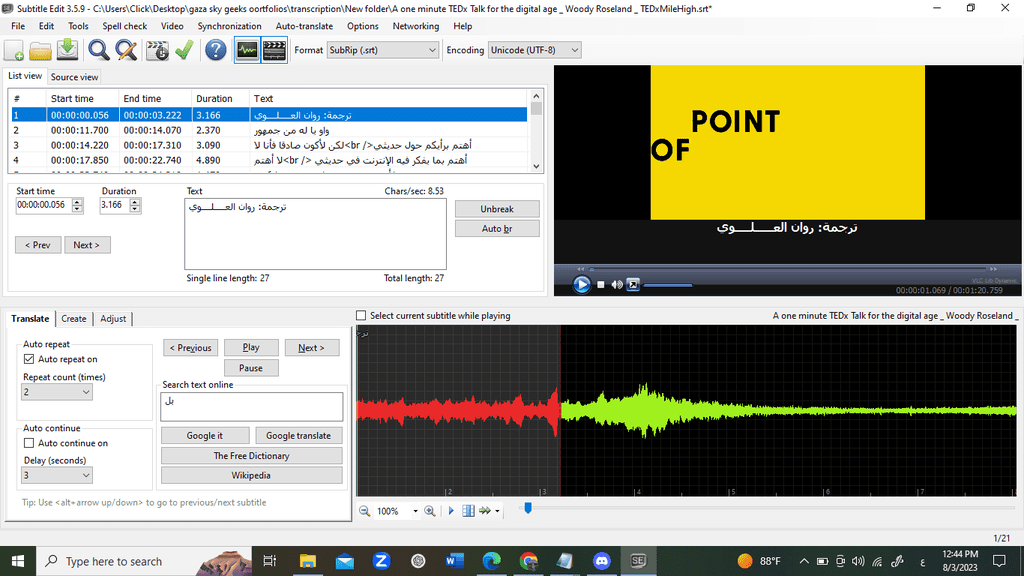The height and width of the screenshot is (576, 1024).
Task: Open the Find magnifier icon
Action: coord(99,50)
